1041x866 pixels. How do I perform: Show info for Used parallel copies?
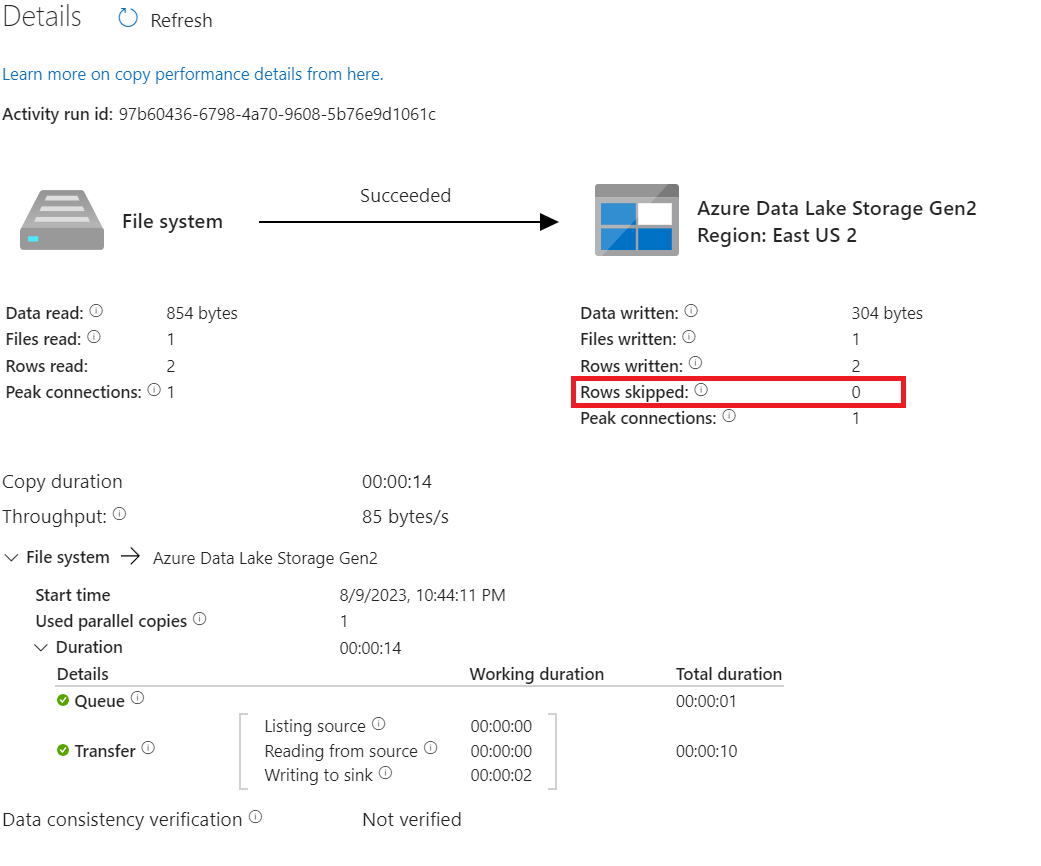pos(200,619)
